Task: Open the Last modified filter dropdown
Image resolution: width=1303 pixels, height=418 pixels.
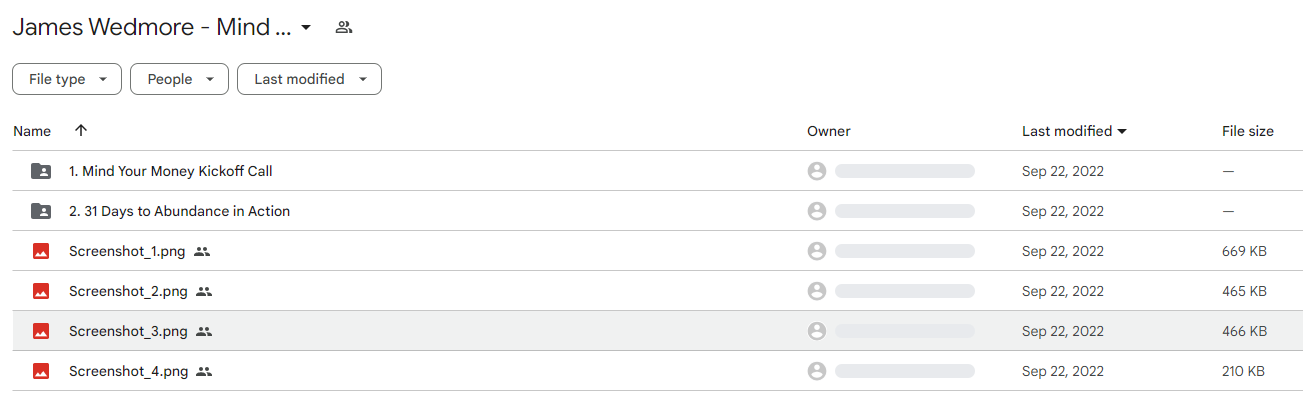Action: pyautogui.click(x=309, y=79)
